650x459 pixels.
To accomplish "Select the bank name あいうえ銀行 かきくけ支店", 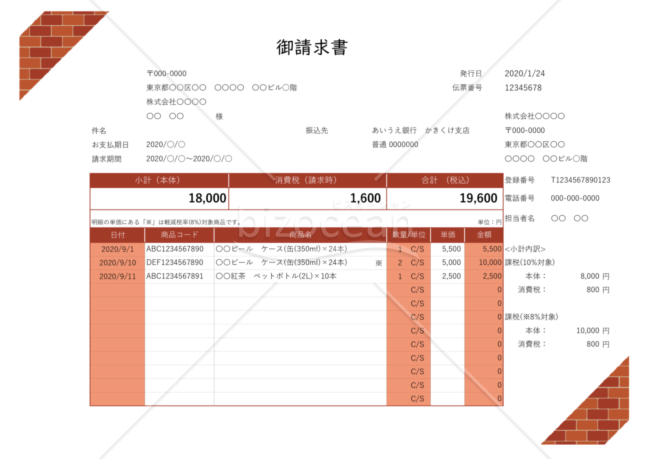I will (x=420, y=131).
